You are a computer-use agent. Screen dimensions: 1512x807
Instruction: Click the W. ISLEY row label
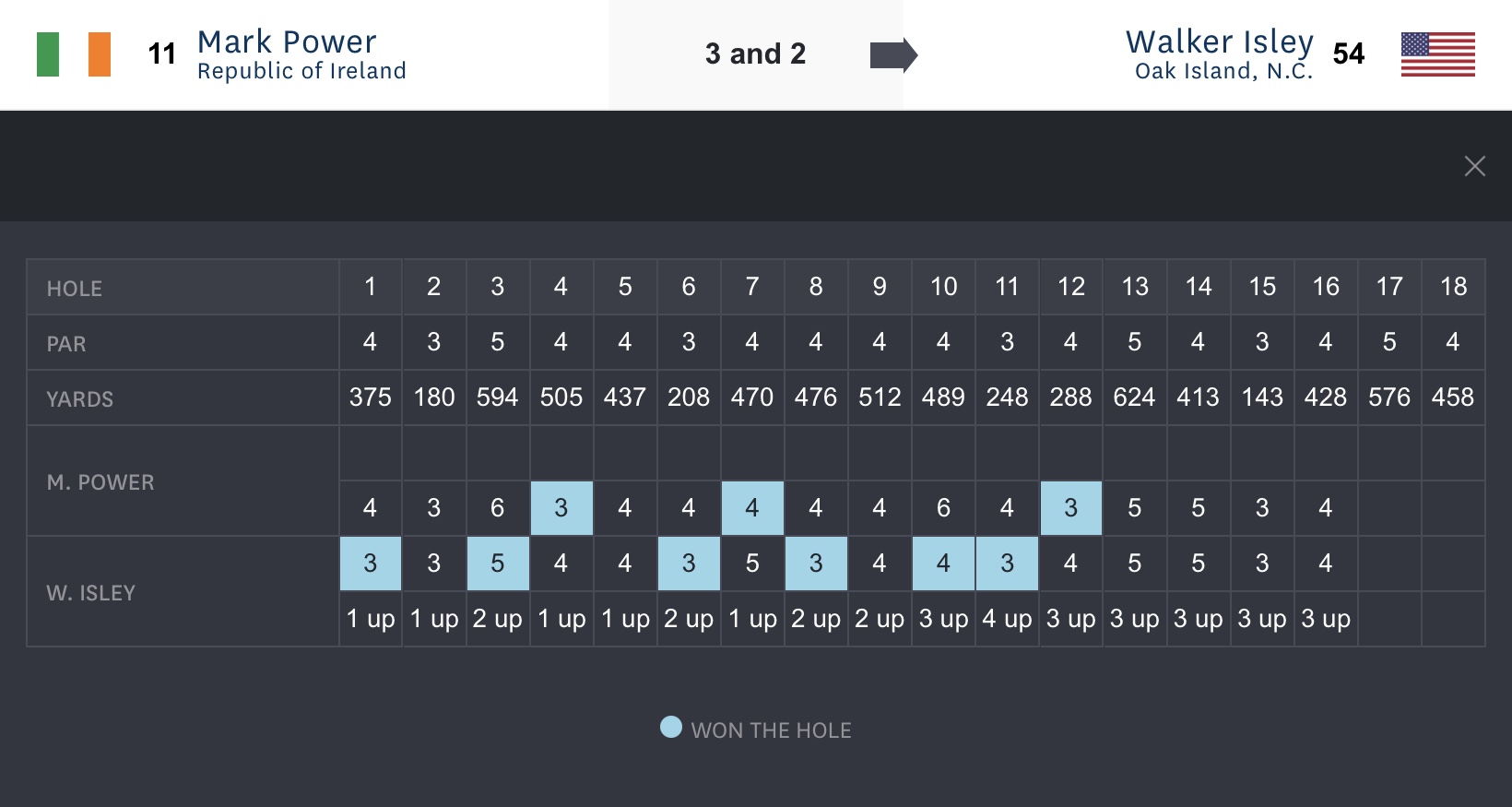tap(91, 593)
